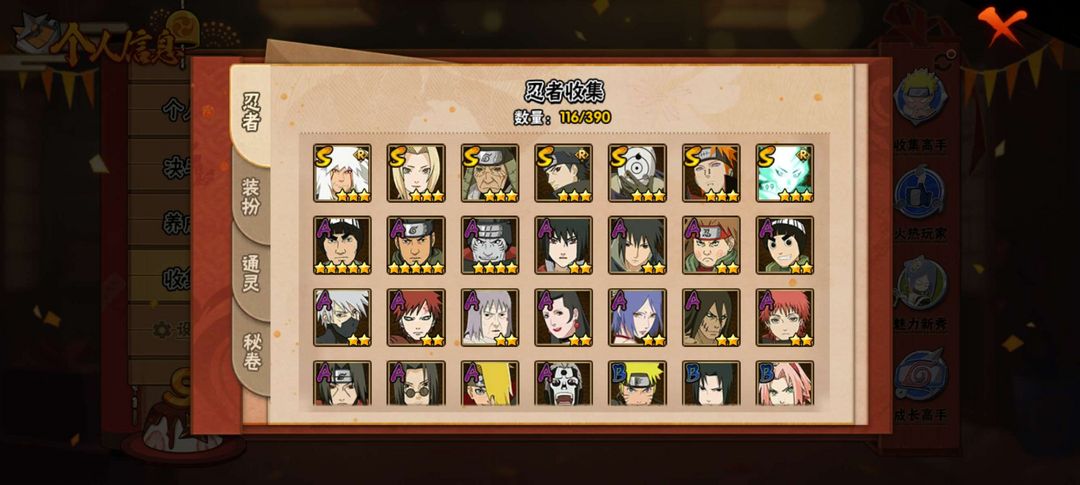Select S-rank Jiraiya ninja portrait

[342, 173]
